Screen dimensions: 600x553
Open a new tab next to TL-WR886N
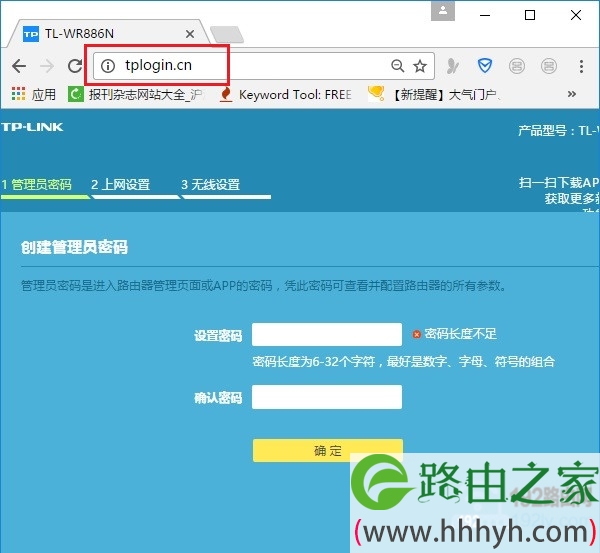227,34
